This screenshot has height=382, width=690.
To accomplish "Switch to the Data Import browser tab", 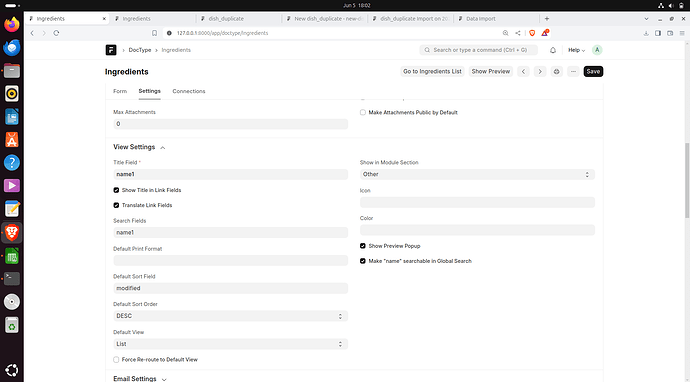I will point(497,19).
